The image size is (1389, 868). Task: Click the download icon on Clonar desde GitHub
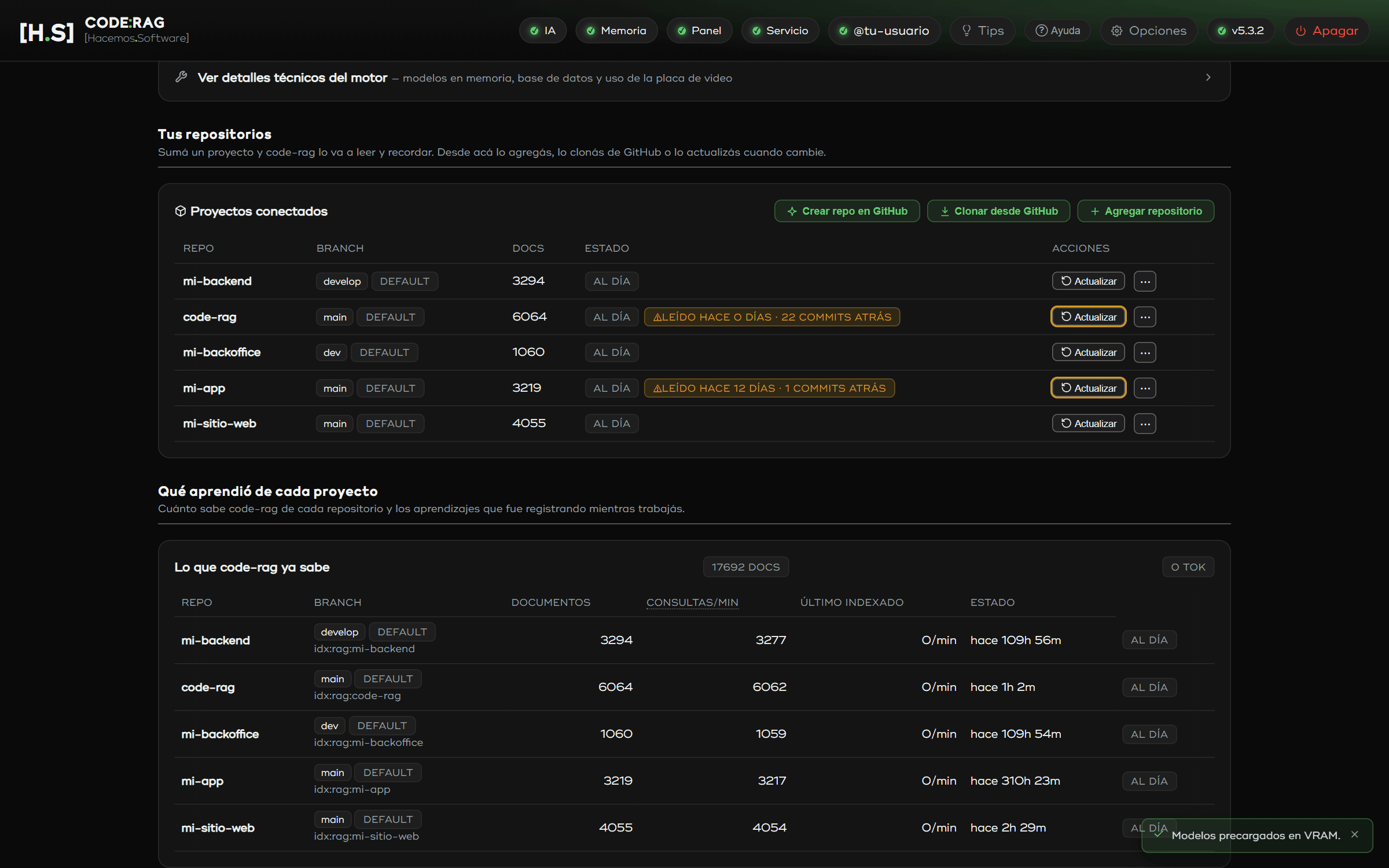945,212
